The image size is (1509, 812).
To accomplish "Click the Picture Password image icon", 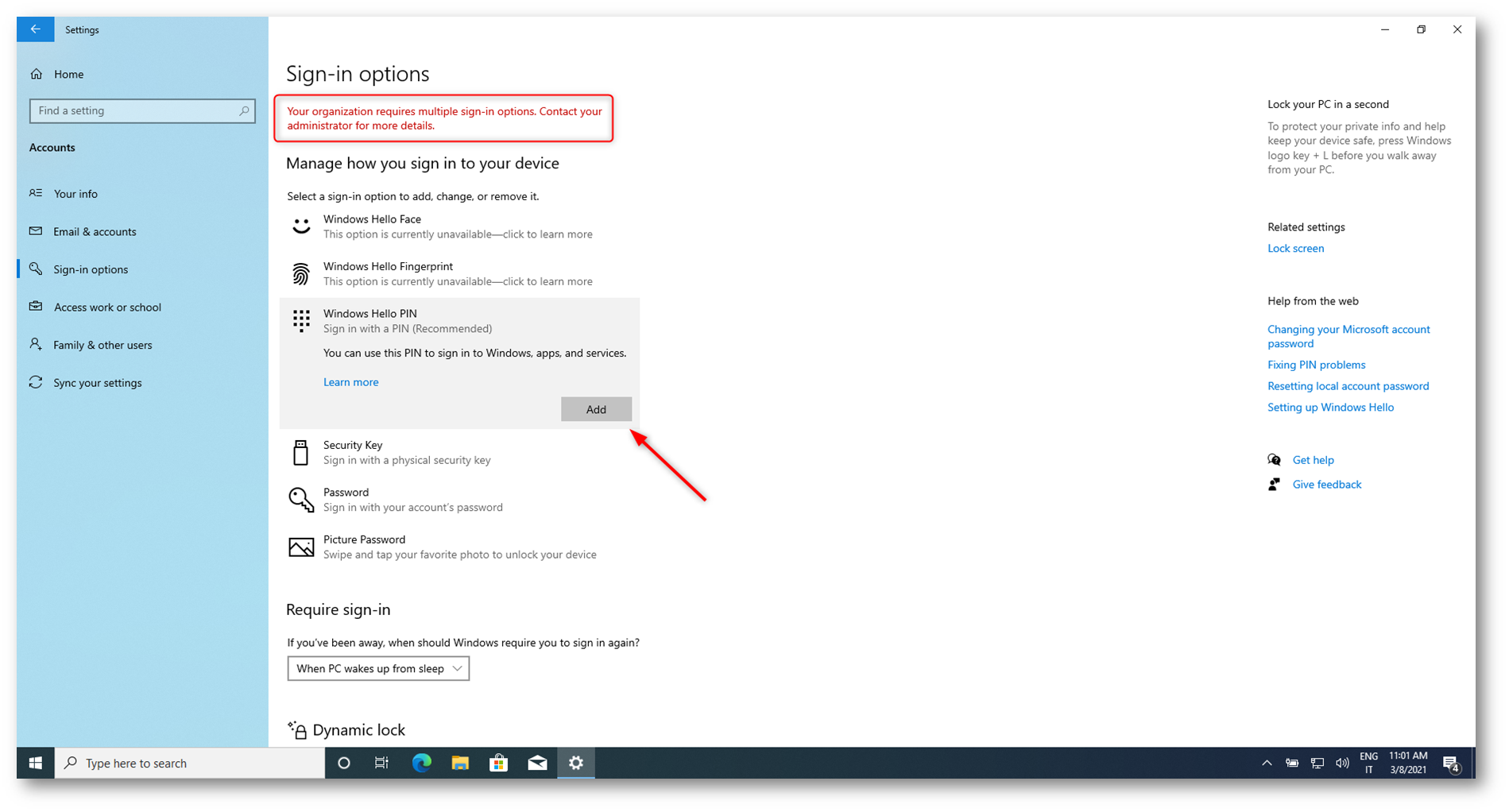I will [301, 547].
